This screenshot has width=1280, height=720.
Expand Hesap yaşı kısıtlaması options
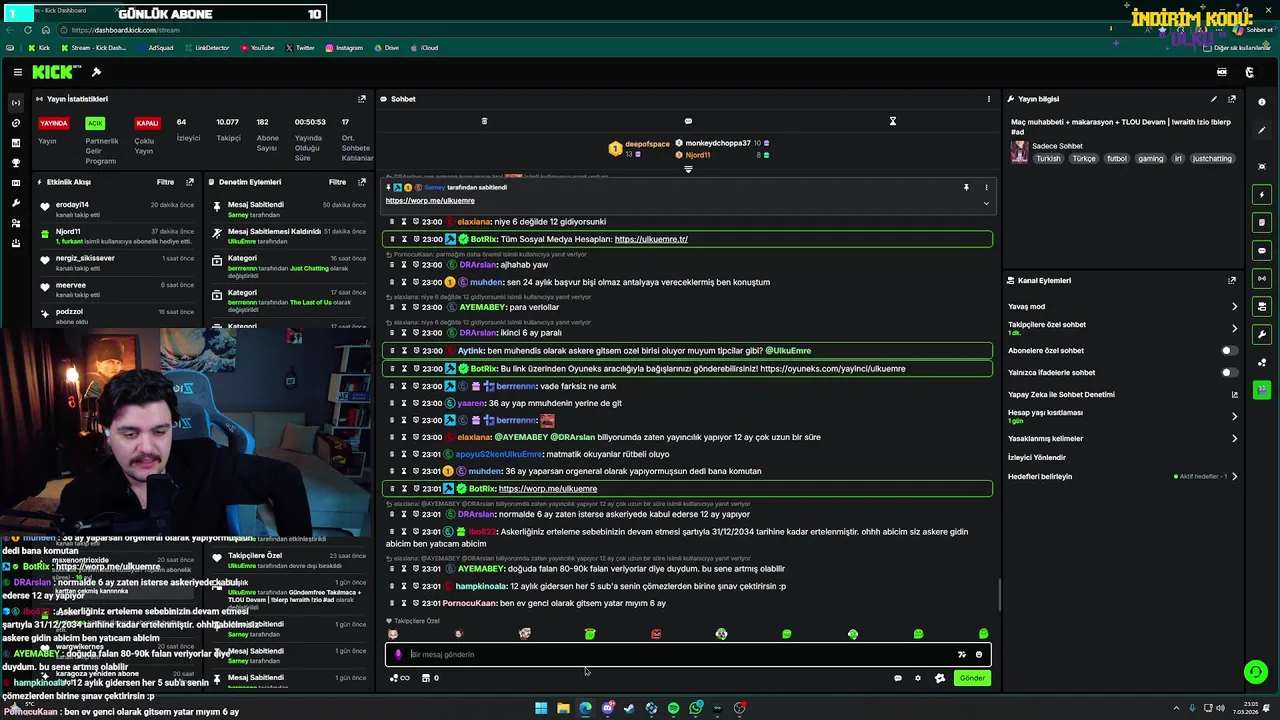pyautogui.click(x=1234, y=416)
